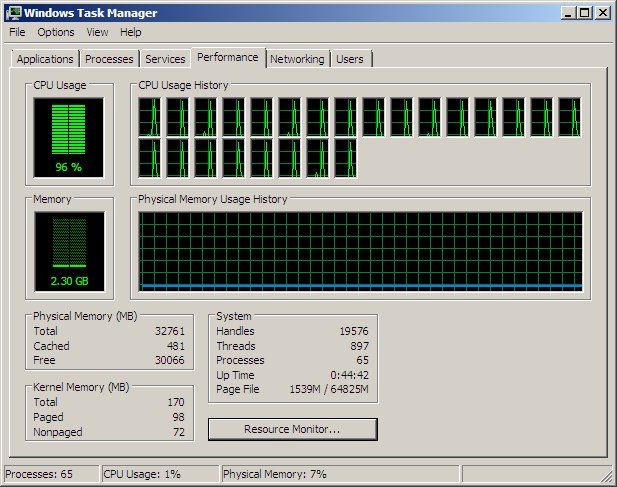Viewport: 617px width, 487px height.
Task: Open the Help menu
Action: pos(131,32)
